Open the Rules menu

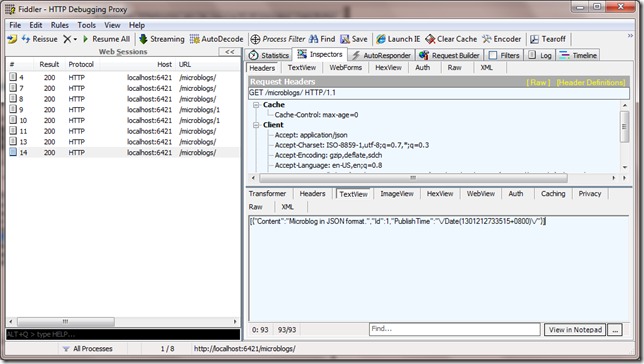click(60, 25)
